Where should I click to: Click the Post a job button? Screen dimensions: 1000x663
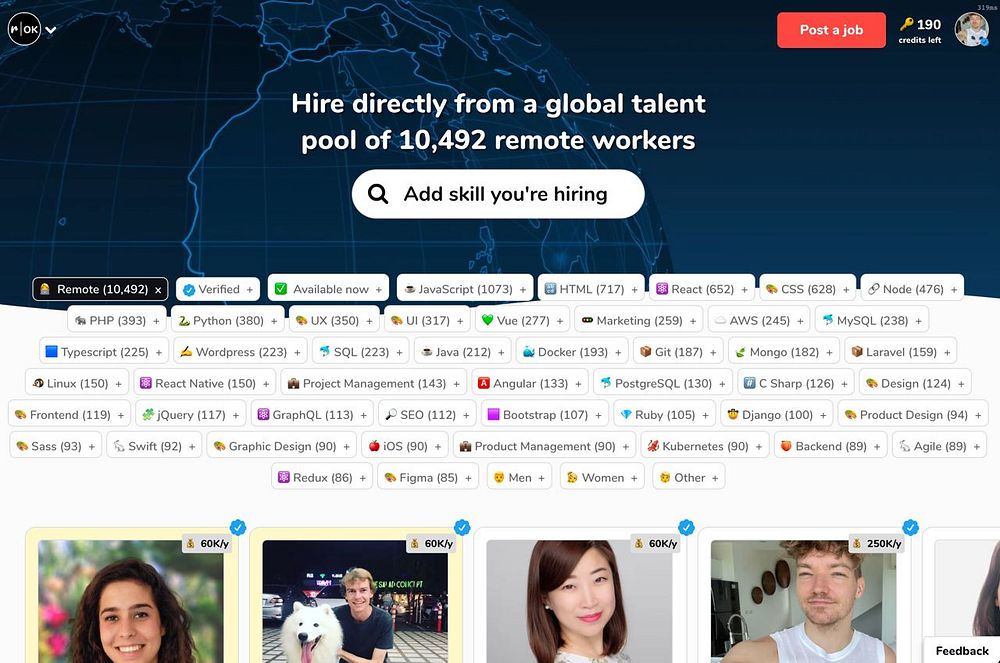tap(831, 30)
